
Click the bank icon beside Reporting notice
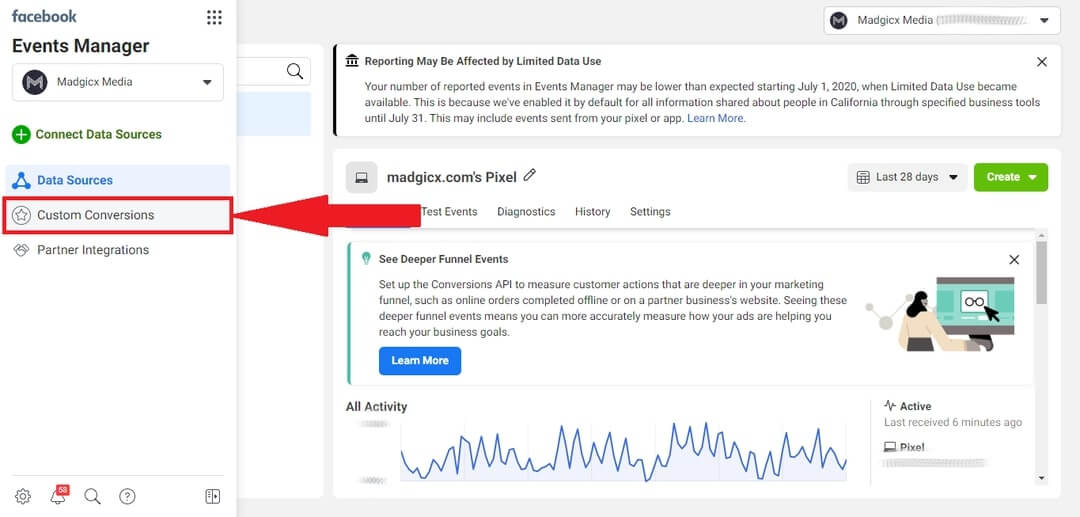[x=352, y=61]
